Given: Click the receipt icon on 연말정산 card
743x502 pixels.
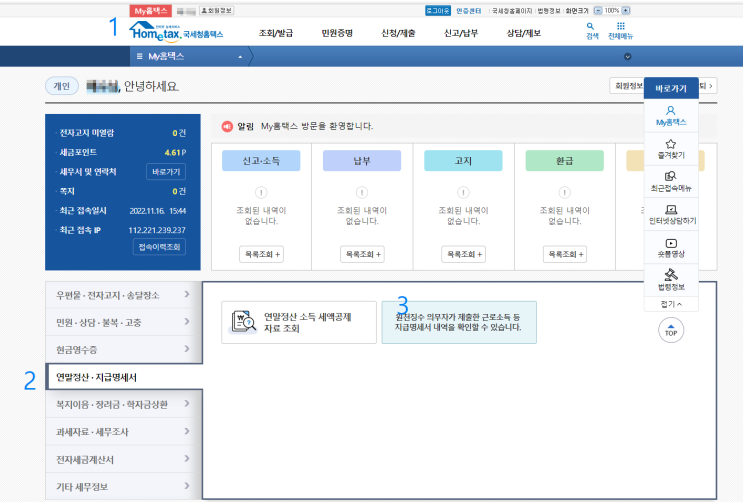Looking at the screenshot, I should (243, 322).
